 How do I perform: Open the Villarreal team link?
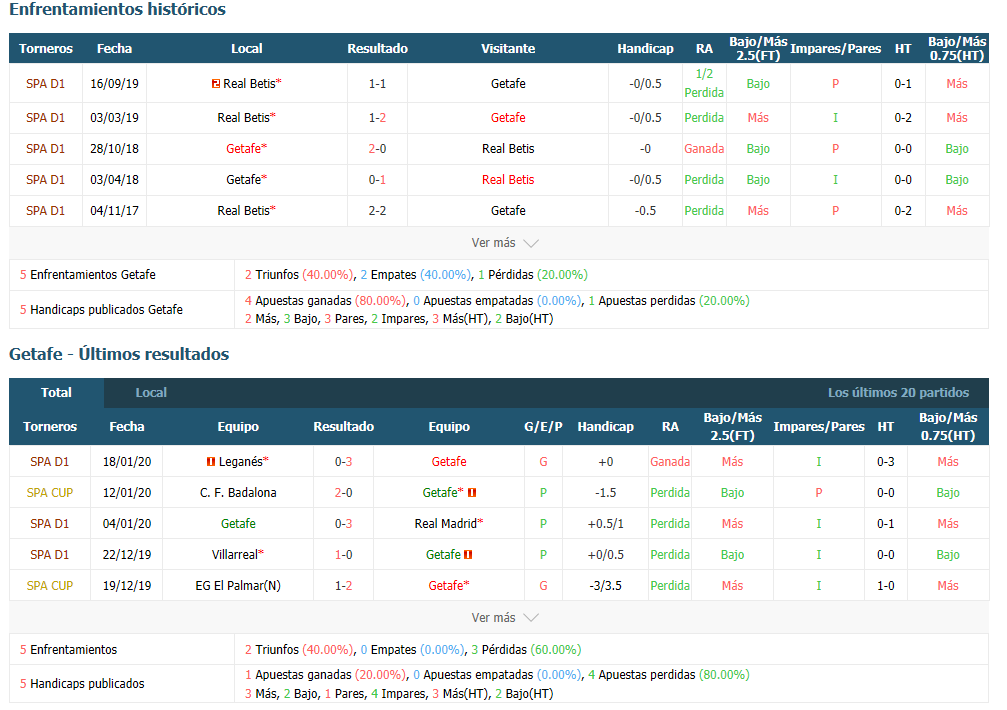click(x=235, y=555)
